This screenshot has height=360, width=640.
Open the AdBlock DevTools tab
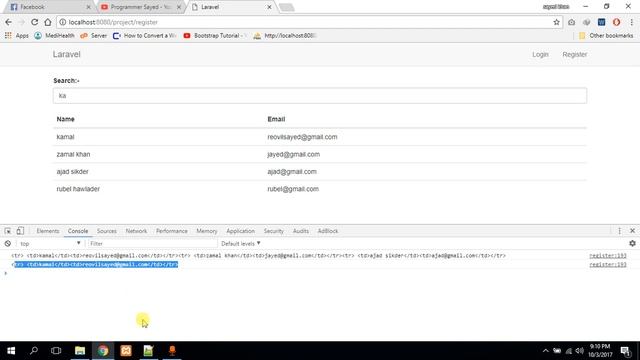point(328,231)
